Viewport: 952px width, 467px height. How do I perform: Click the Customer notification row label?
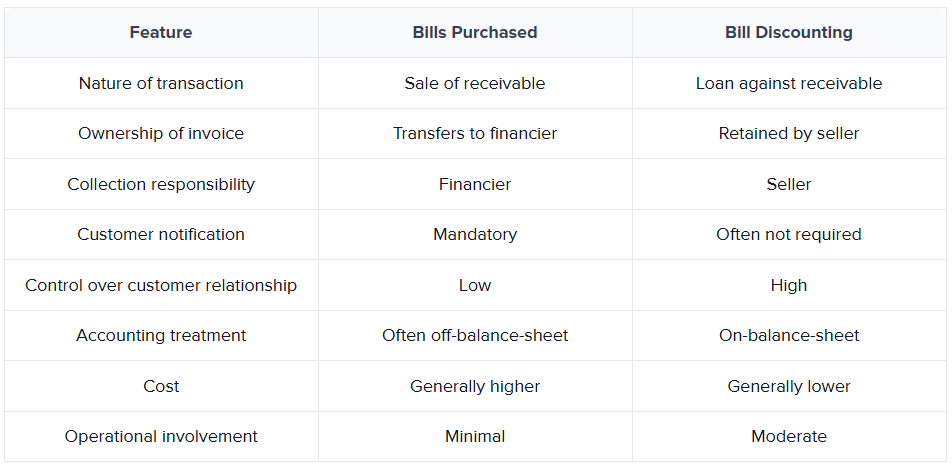161,235
